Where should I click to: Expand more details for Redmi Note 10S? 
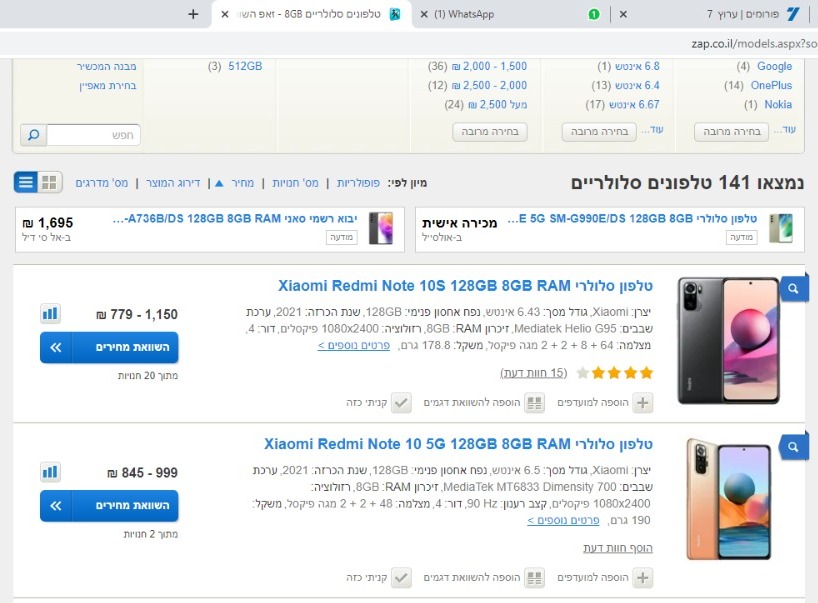(354, 345)
